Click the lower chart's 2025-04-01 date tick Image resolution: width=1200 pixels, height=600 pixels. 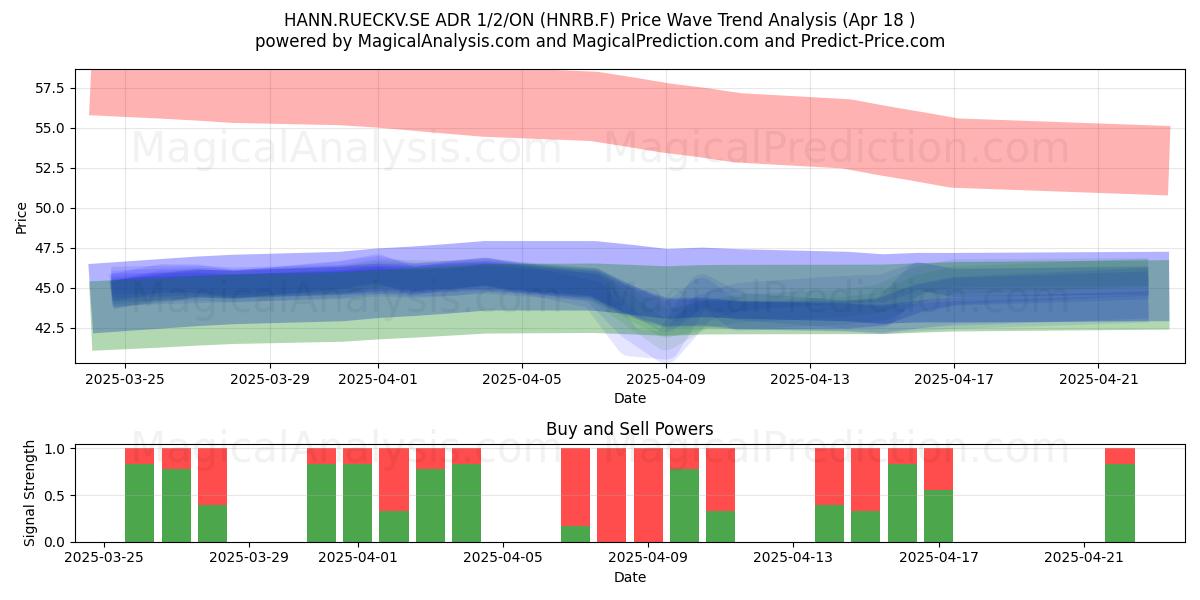[x=358, y=558]
